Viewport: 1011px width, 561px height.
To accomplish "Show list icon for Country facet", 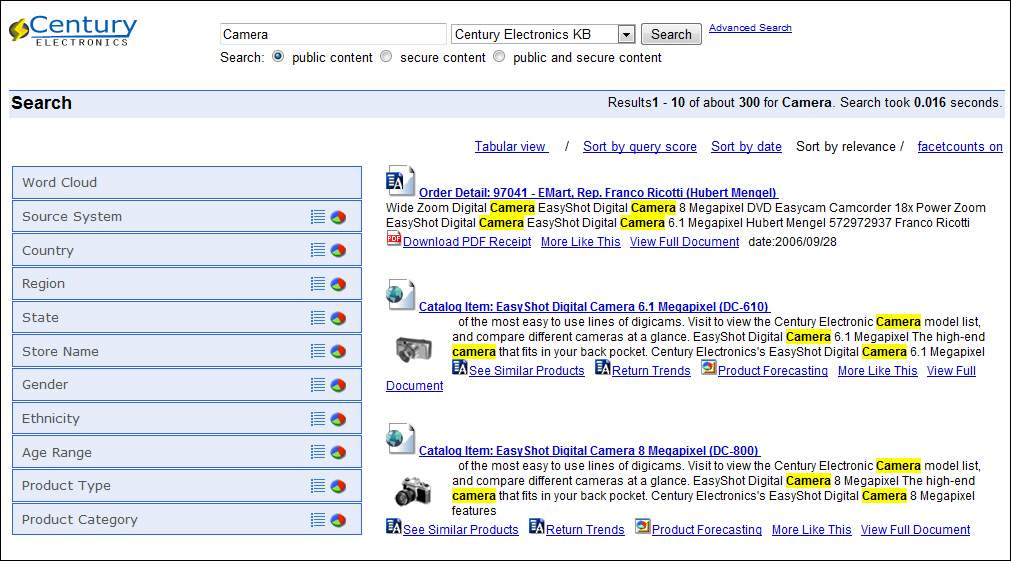I will click(x=318, y=250).
